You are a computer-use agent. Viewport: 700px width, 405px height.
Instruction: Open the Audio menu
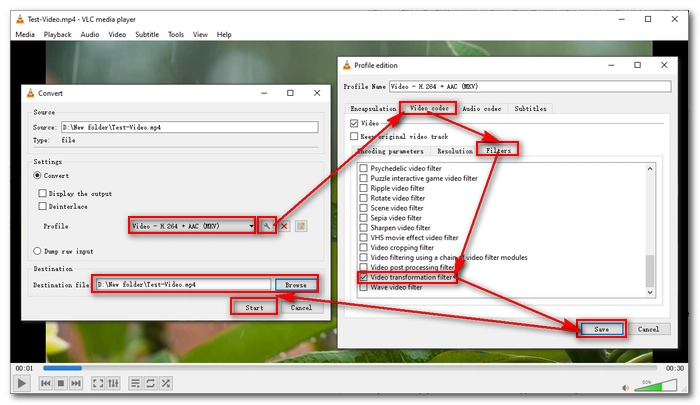point(90,34)
